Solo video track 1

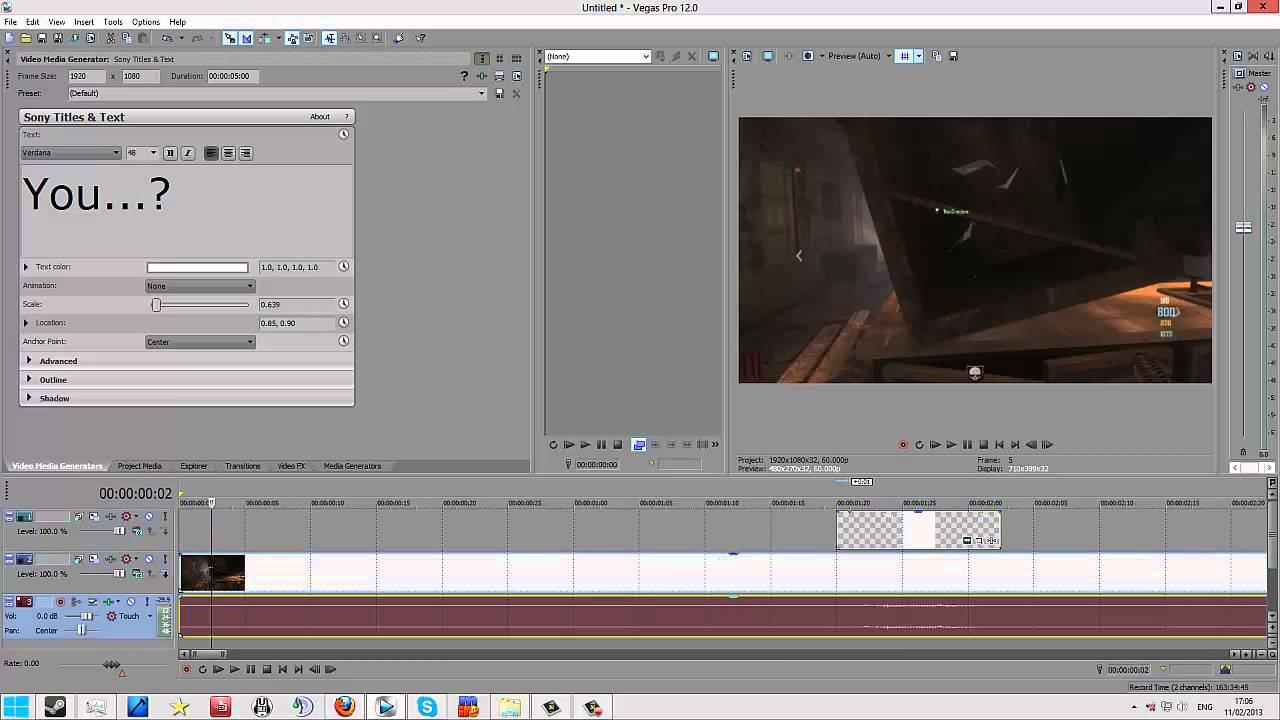coord(165,516)
